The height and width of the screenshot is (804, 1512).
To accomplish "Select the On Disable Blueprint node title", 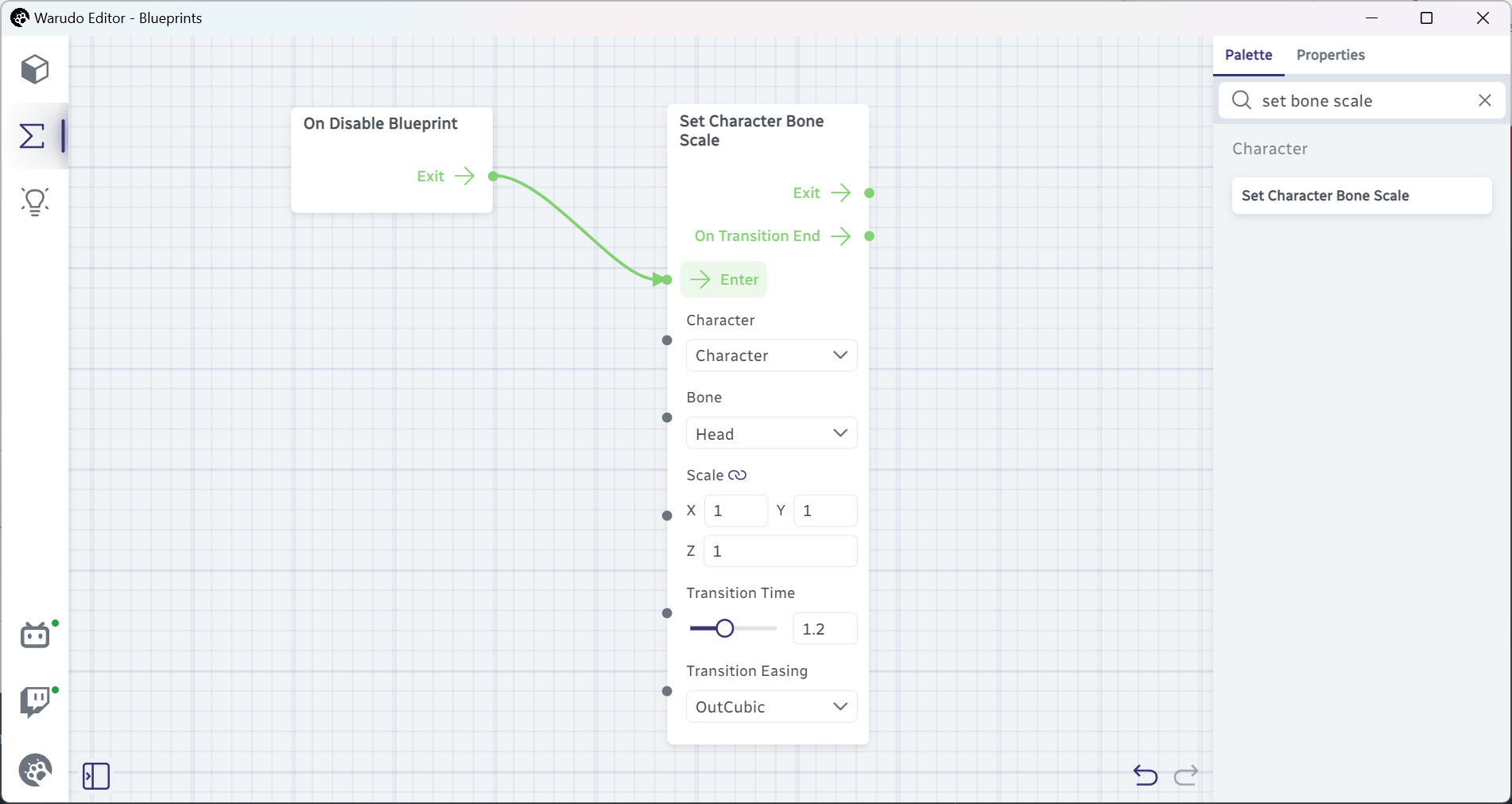I will pyautogui.click(x=380, y=123).
